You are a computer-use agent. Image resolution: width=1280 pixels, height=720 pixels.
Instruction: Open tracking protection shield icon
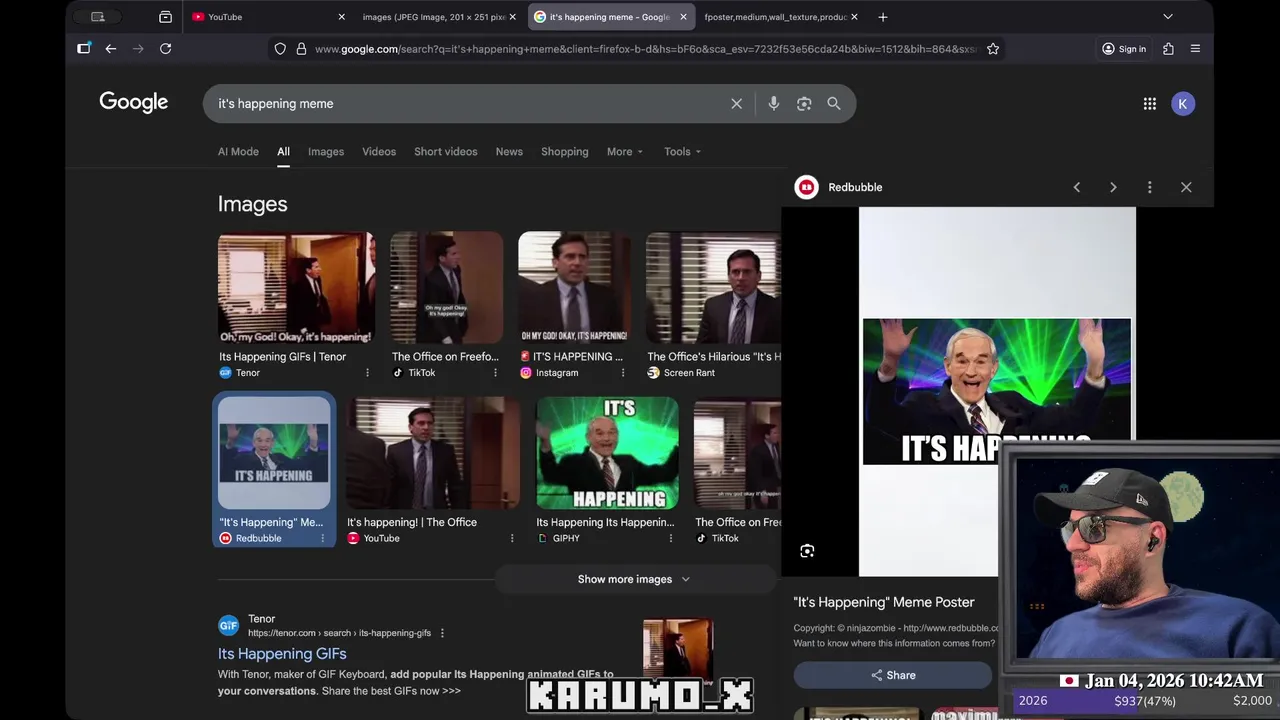[280, 49]
